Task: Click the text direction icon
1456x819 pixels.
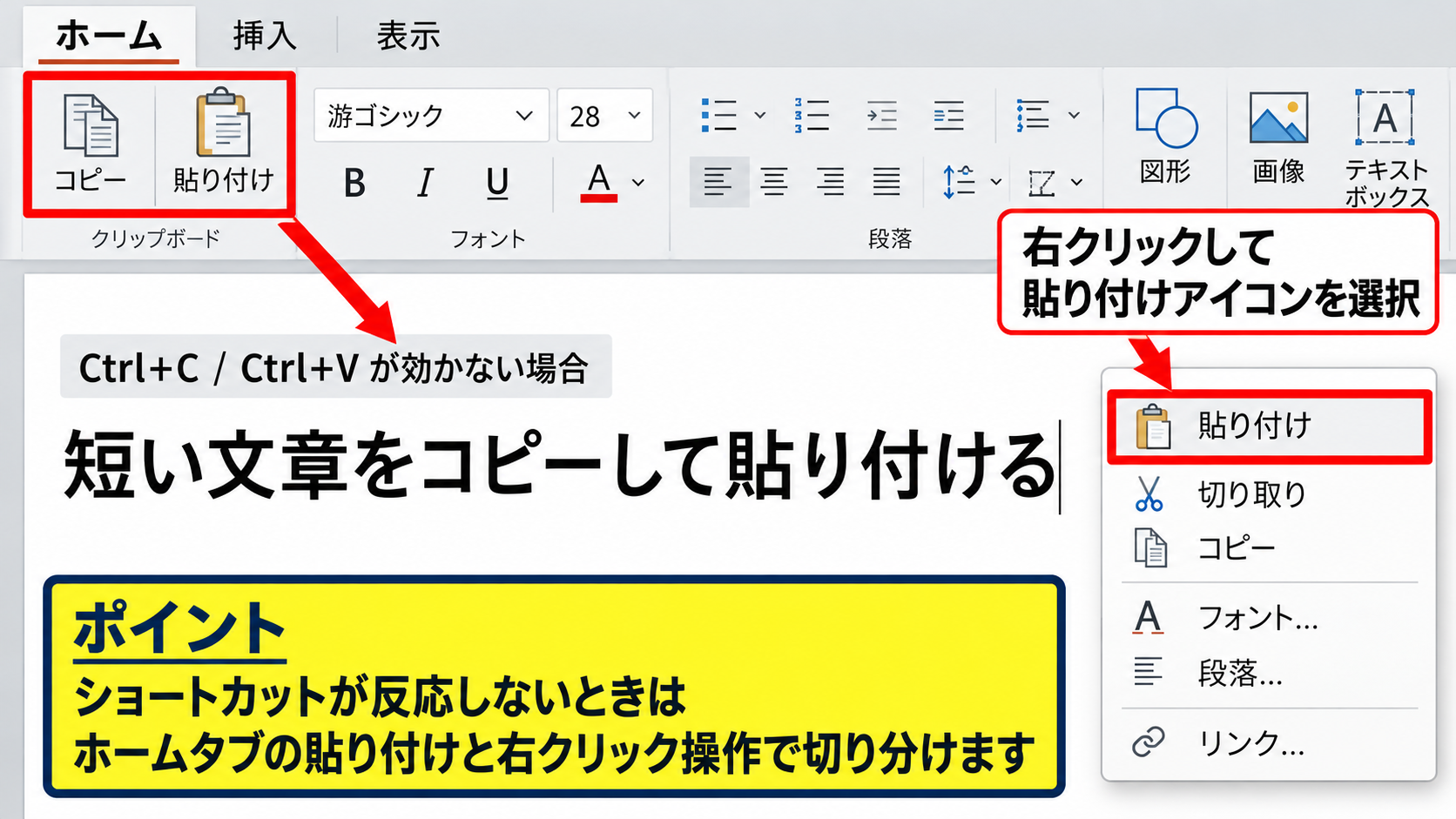Action: click(x=1041, y=183)
